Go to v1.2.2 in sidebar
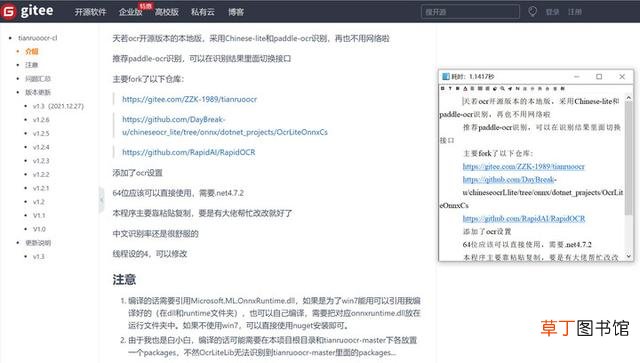 point(41,174)
